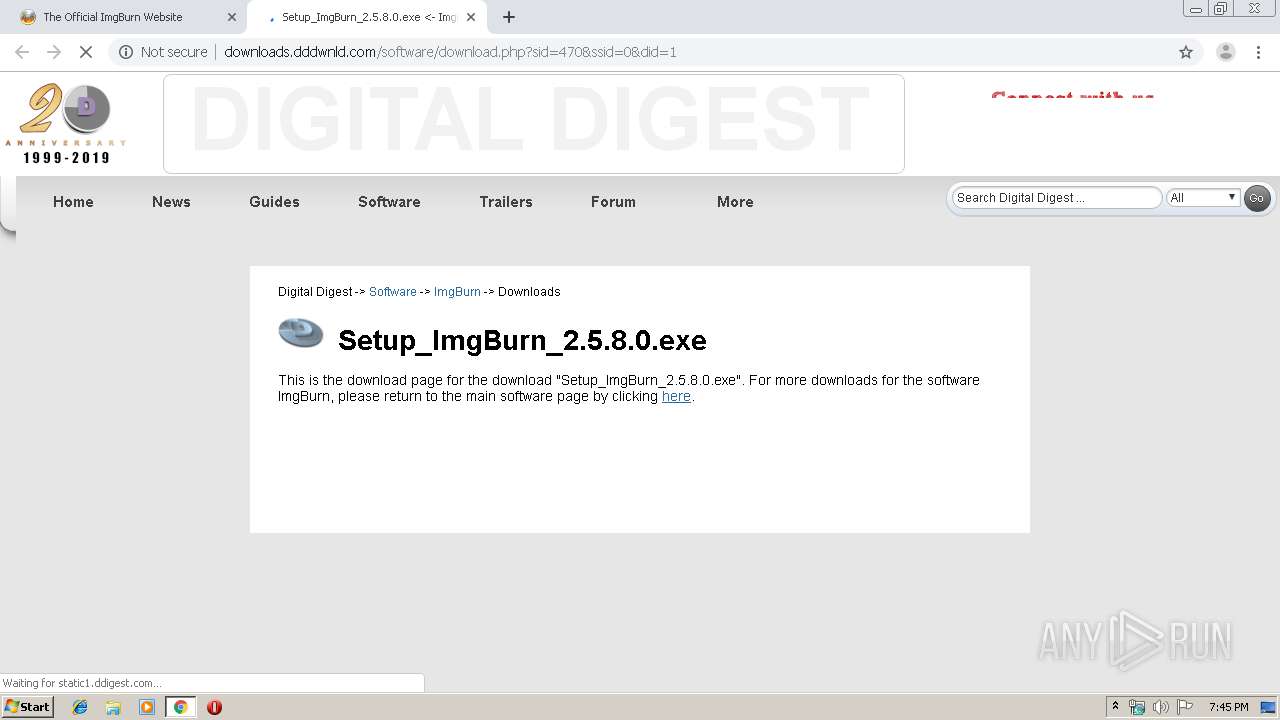Screen dimensions: 1280x720
Task: Launch Internet Explorer from the taskbar
Action: [80, 707]
